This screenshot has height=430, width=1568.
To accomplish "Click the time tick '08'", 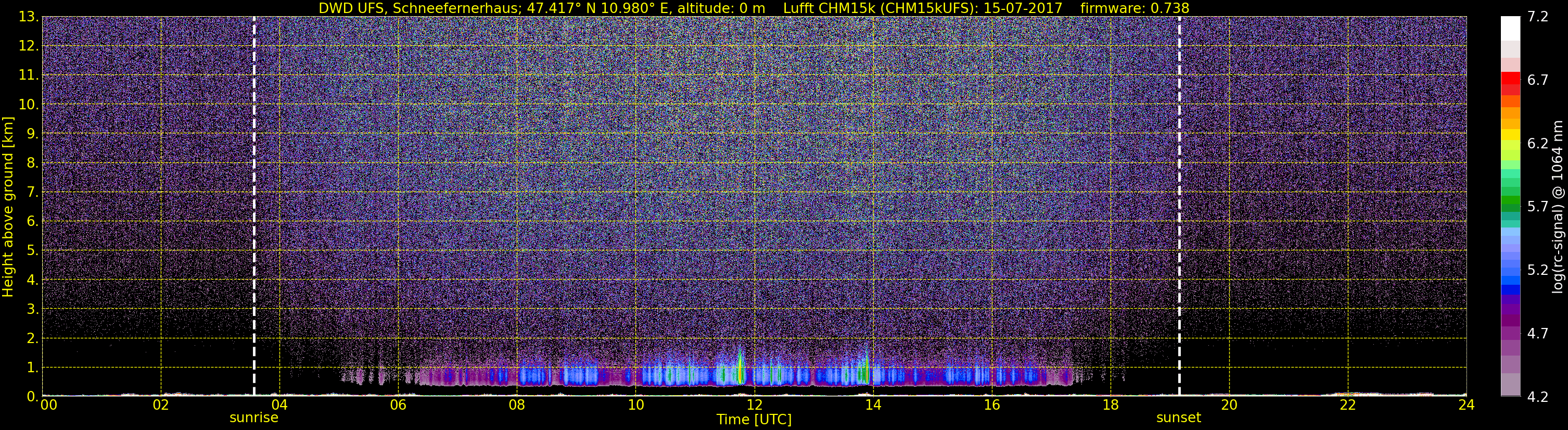I will 516,405.
